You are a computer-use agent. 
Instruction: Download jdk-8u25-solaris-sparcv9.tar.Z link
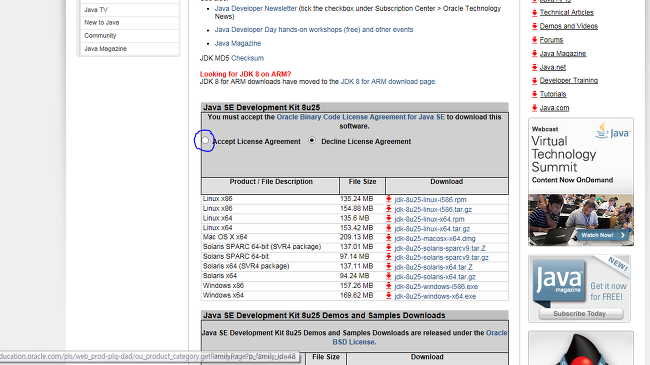coord(440,248)
